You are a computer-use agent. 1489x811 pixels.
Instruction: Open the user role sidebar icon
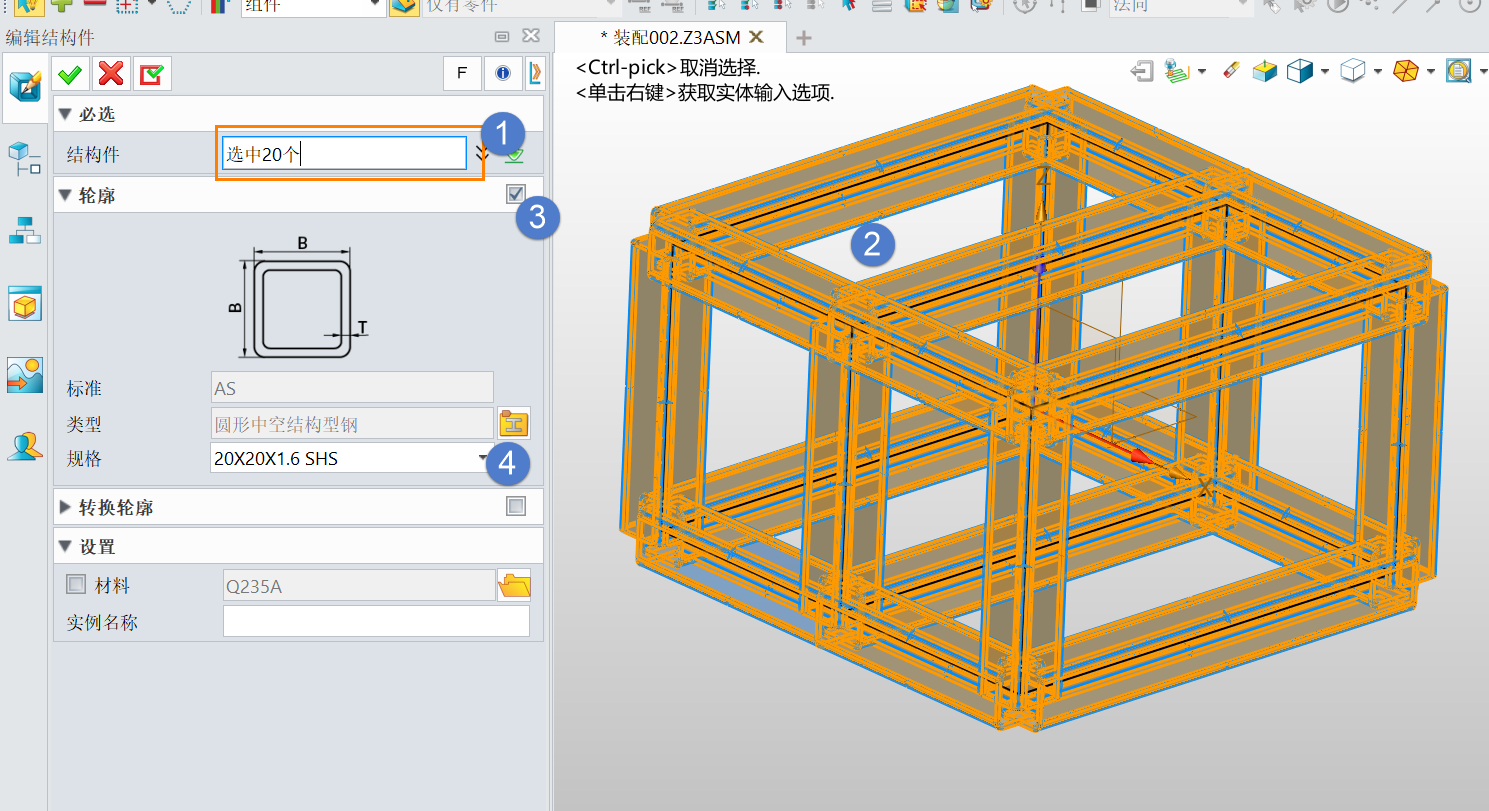tap(23, 446)
